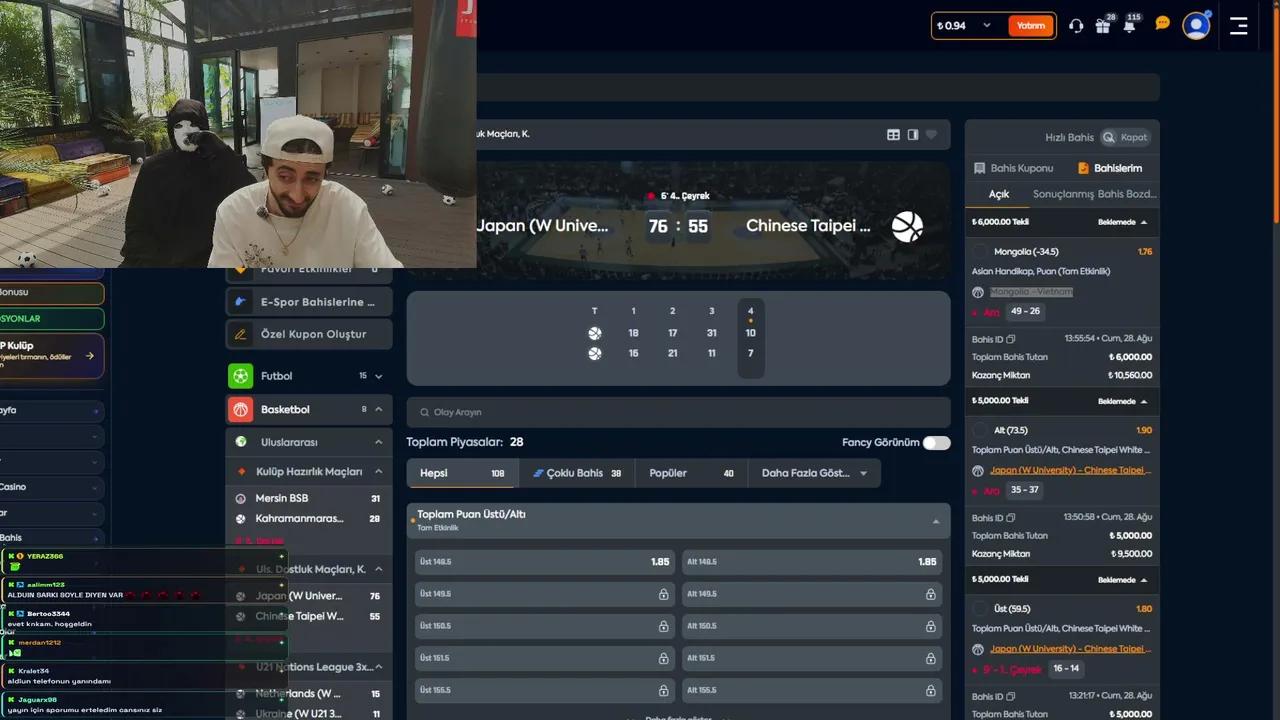
Task: Collapse U21 Nations League 3x3 league
Action: click(x=379, y=667)
